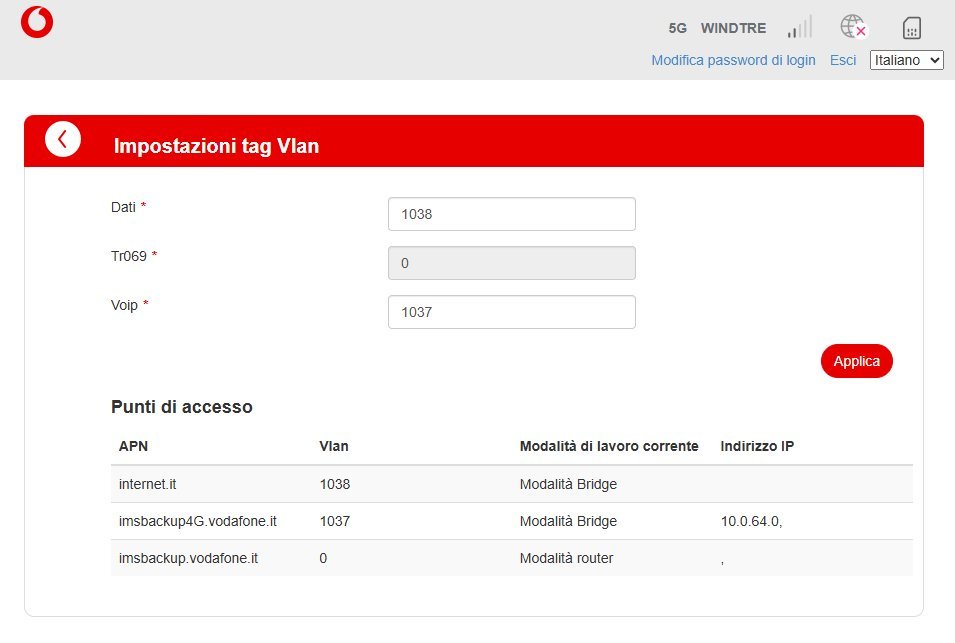Click the 5G network type indicator
Viewport: 955px width, 643px height.
[x=678, y=28]
